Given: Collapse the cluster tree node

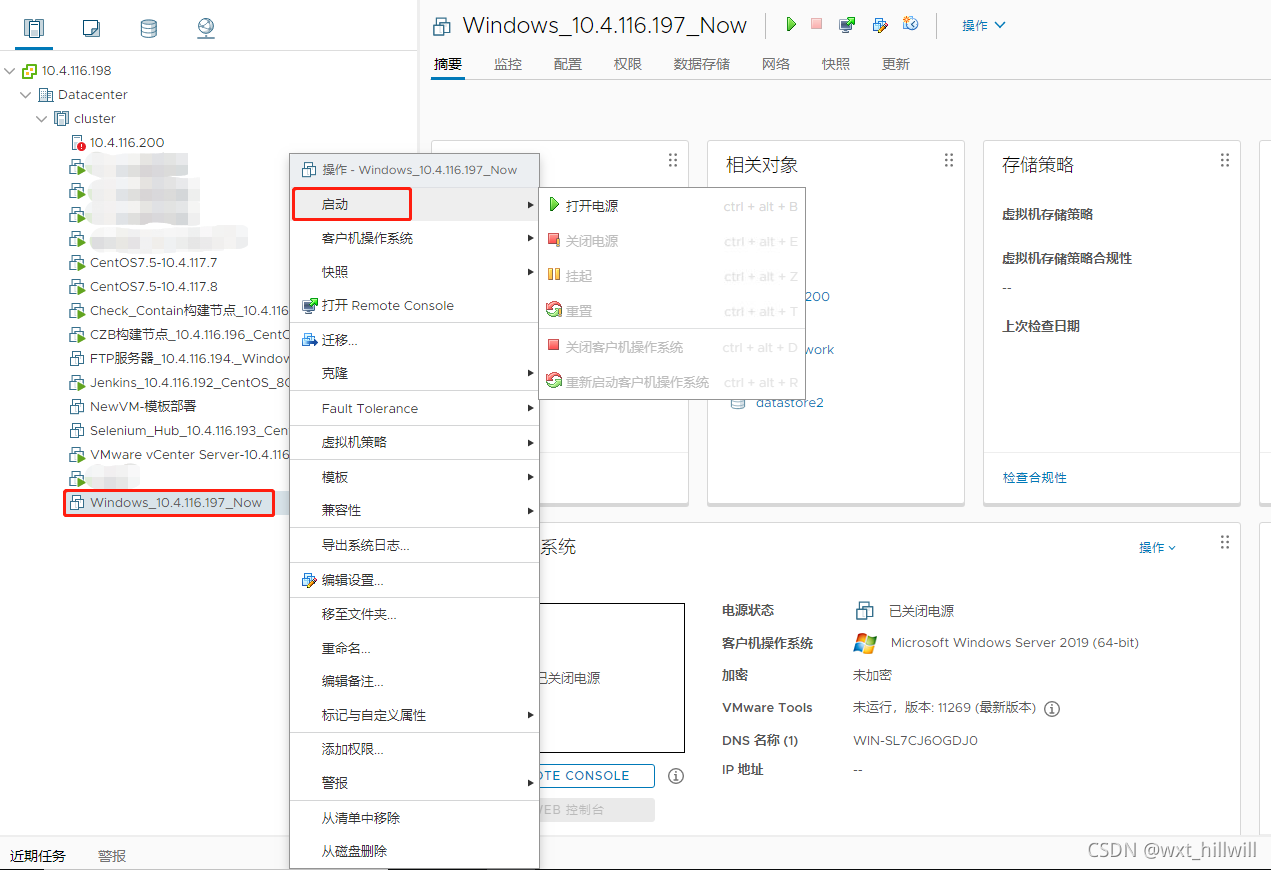Looking at the screenshot, I should pos(42,119).
